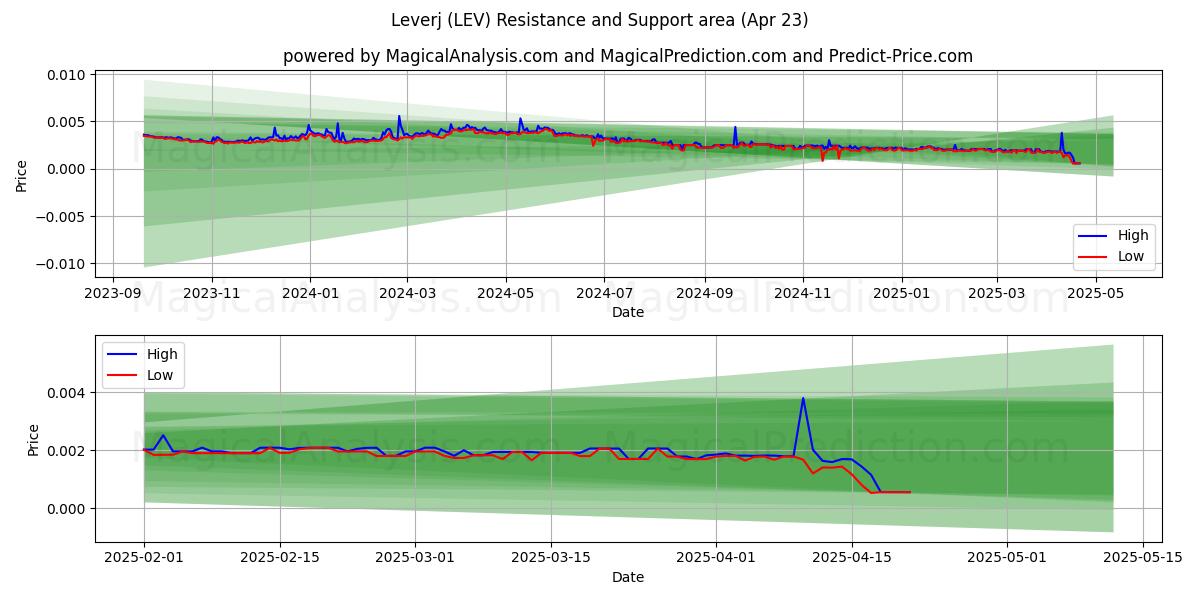Click the '2024-09' tick label

tap(704, 292)
